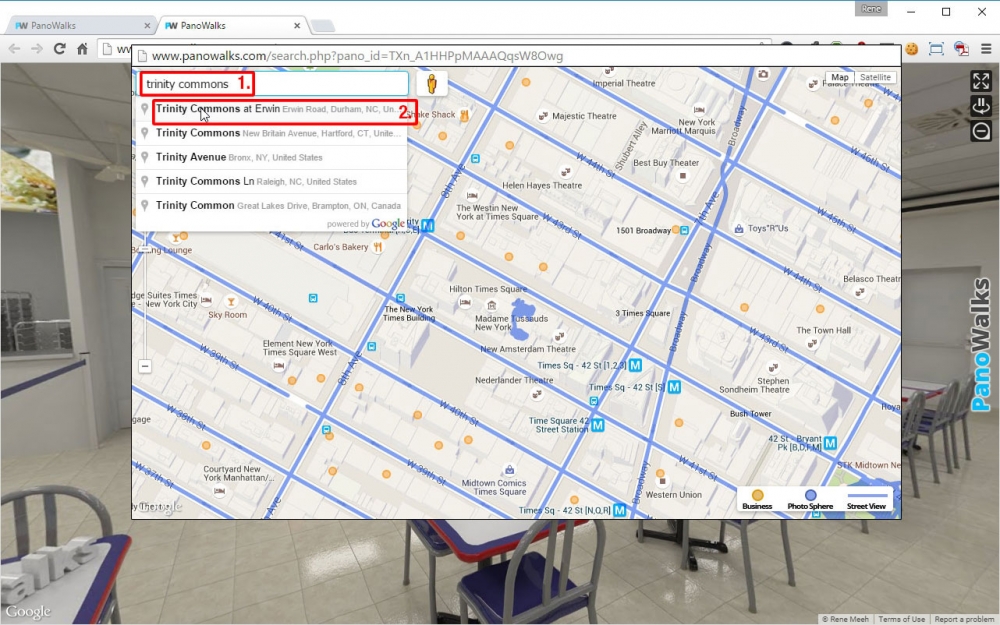Click the Madame Tussauds museum marker

pyautogui.click(x=491, y=305)
